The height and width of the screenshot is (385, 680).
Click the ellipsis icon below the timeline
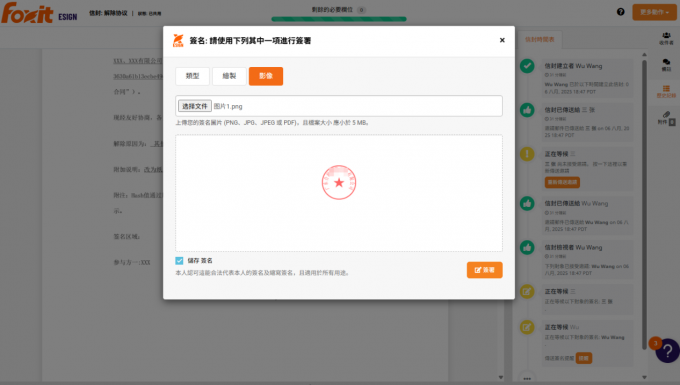[527, 378]
